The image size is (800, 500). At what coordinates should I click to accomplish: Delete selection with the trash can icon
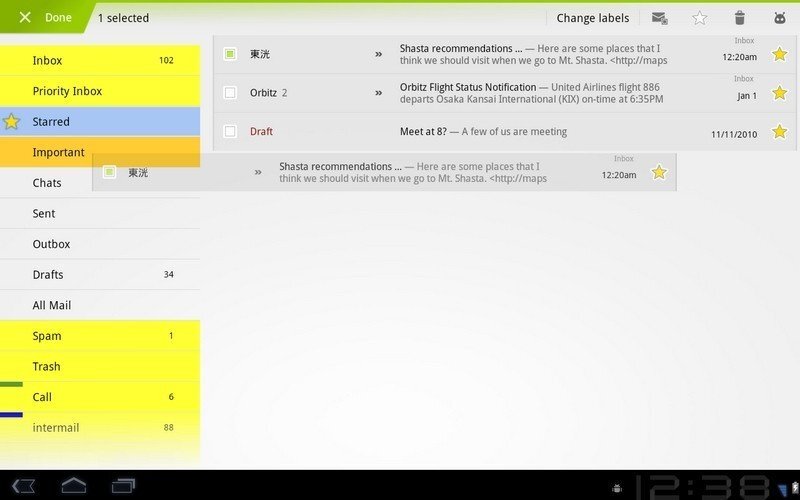pos(740,18)
